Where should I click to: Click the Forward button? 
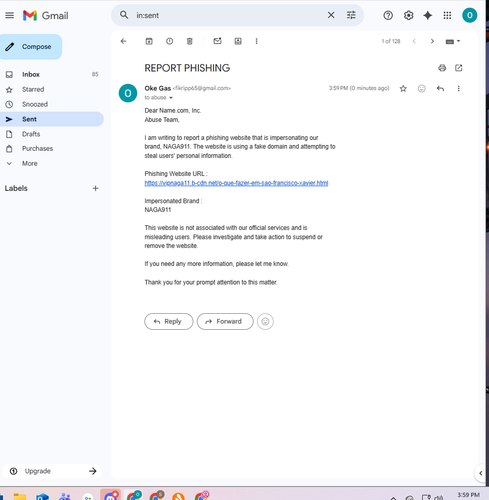tap(225, 321)
